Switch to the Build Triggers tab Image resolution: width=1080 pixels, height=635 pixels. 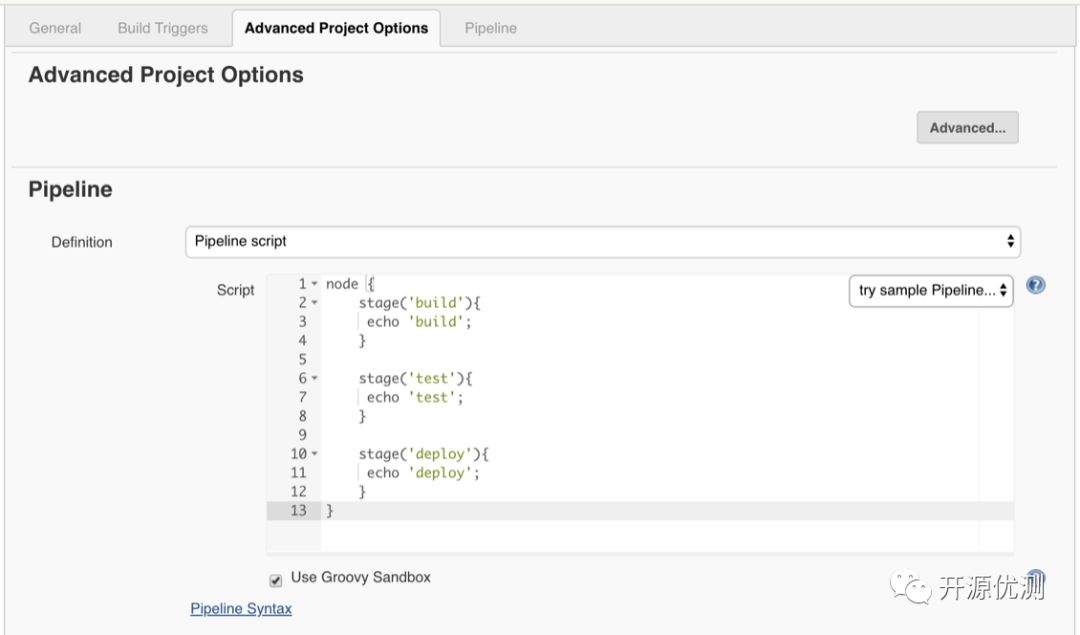[x=163, y=28]
